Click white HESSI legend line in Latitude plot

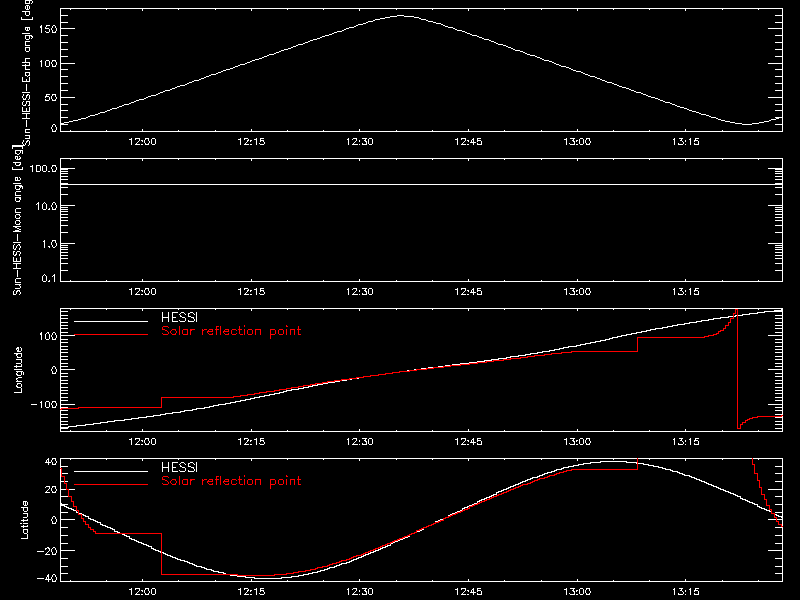click(x=111, y=471)
